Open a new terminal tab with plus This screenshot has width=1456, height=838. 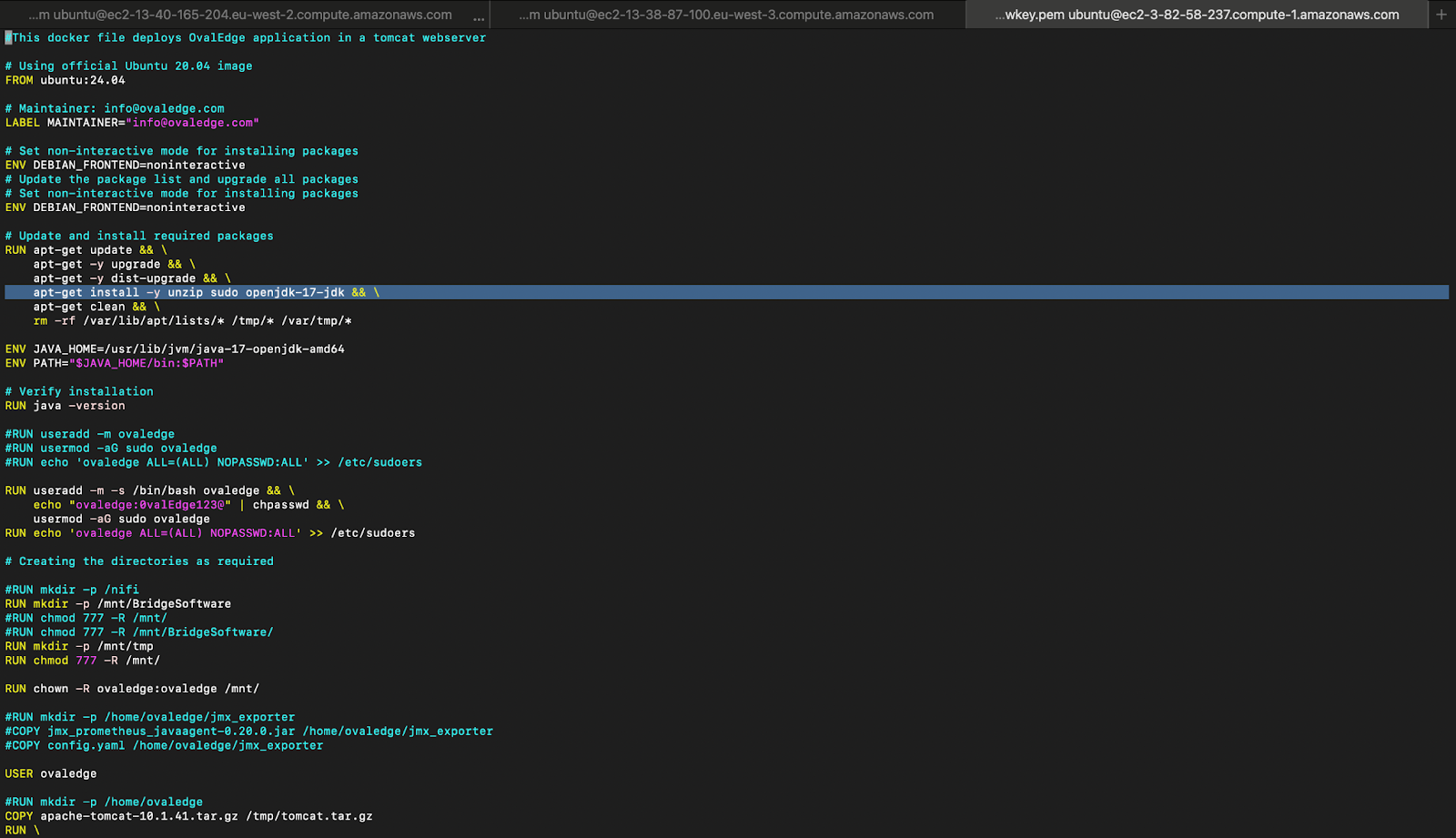click(x=1441, y=15)
